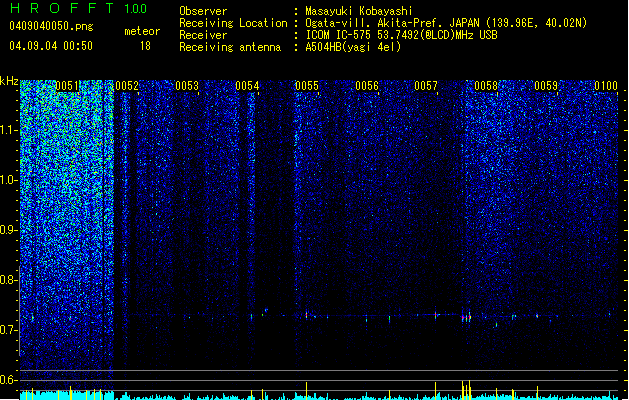This screenshot has width=629, height=400.
Task: Click the Ogata-vill. Akita-Pref. JAPAN location text
Action: (446, 23)
